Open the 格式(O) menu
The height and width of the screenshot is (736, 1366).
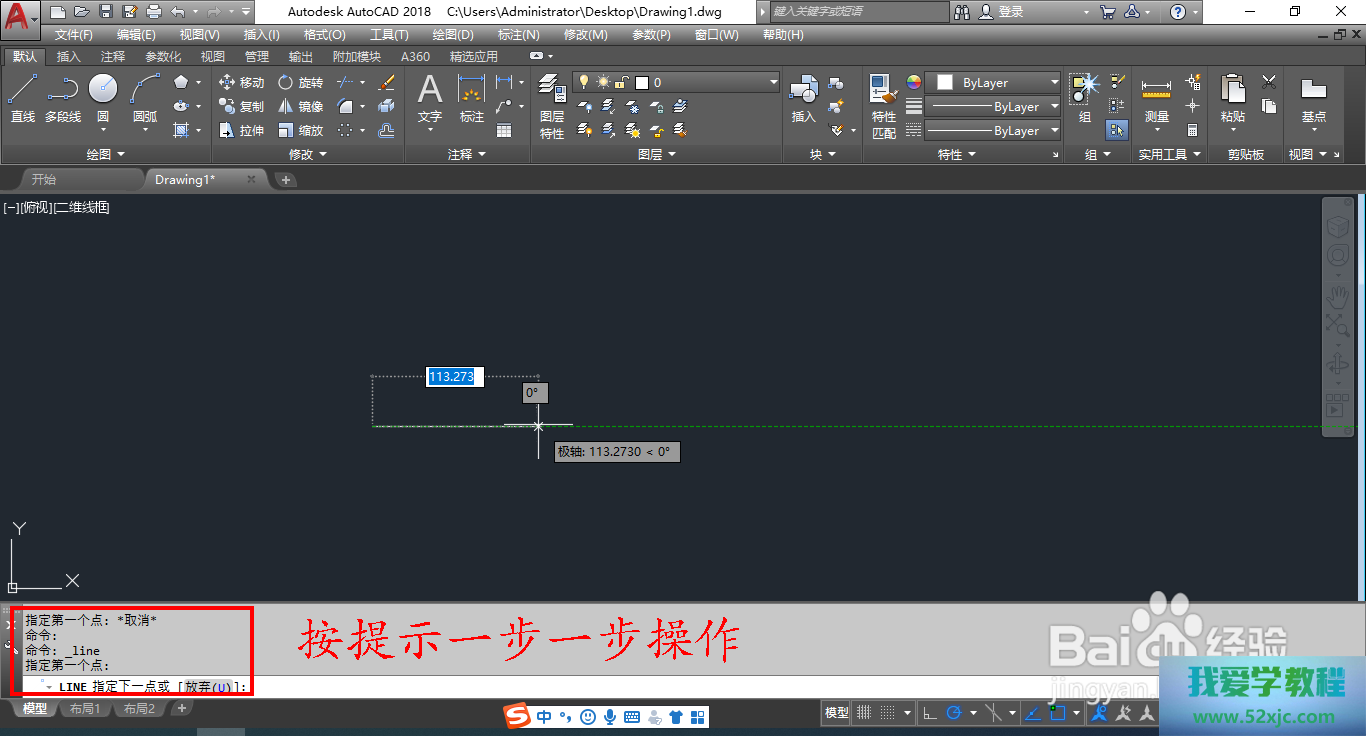pos(324,35)
